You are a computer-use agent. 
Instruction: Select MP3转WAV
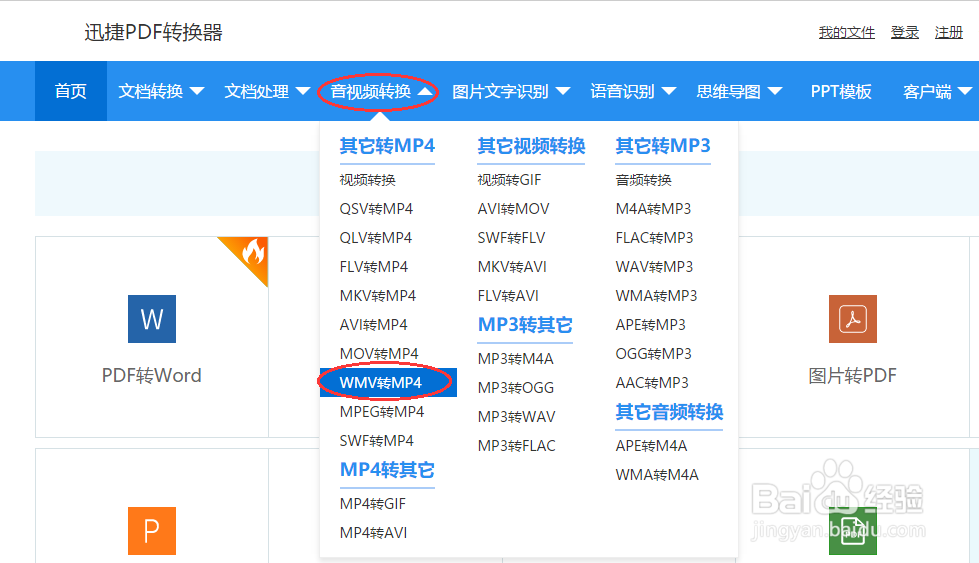click(516, 417)
